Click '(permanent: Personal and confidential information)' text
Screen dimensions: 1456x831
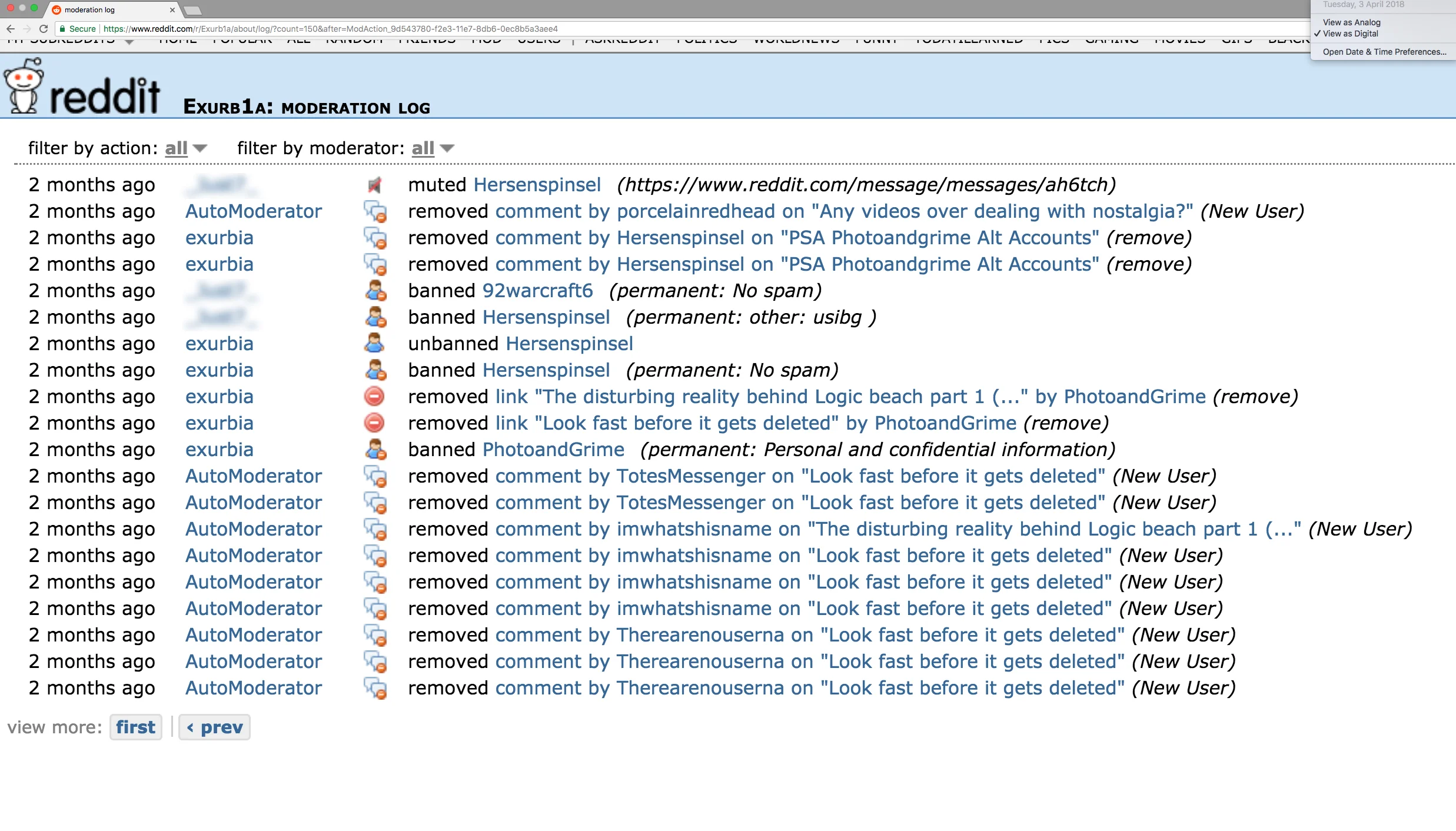878,450
